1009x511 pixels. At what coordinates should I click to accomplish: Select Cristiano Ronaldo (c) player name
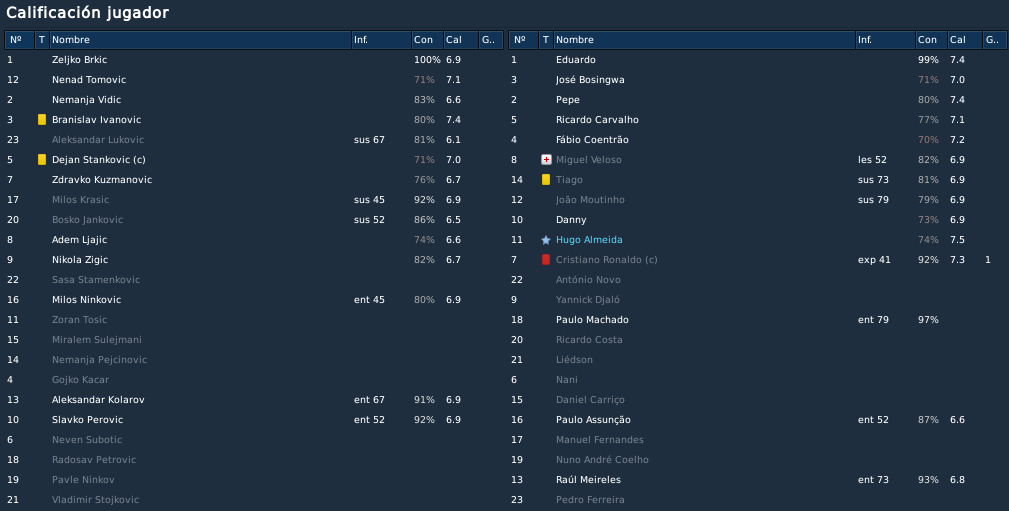[606, 259]
